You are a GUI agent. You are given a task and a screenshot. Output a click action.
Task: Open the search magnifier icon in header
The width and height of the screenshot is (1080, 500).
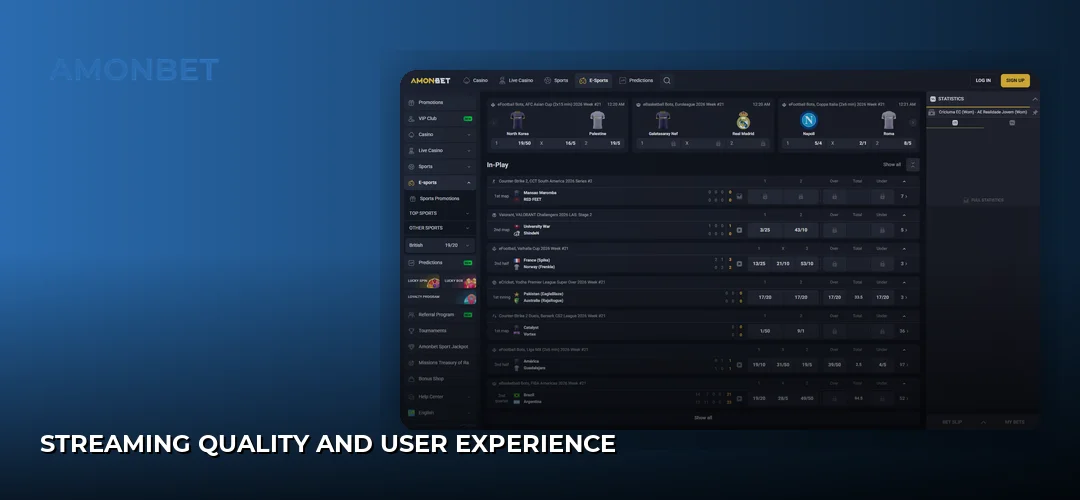coord(667,81)
